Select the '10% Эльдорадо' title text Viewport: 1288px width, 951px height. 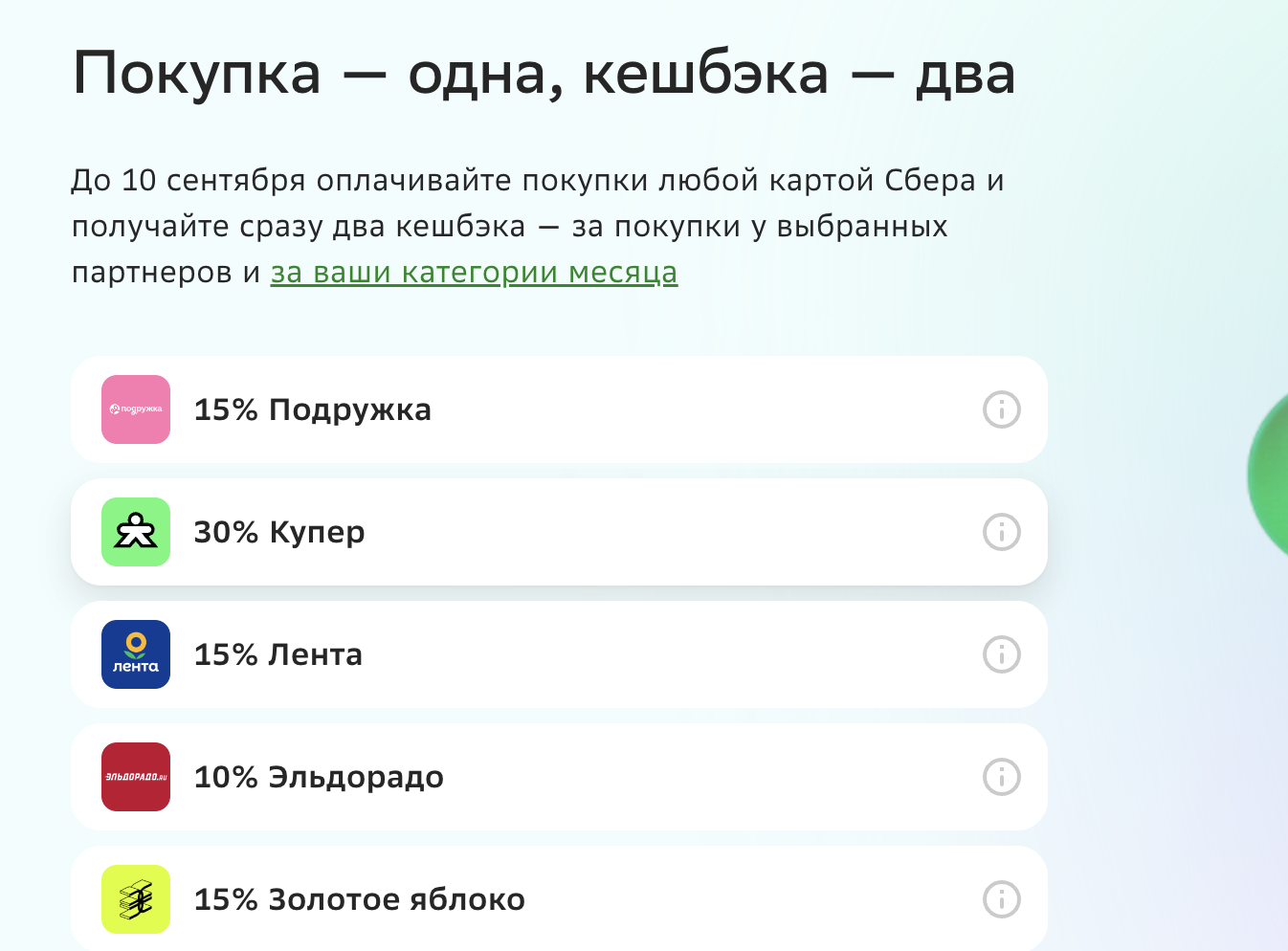319,777
